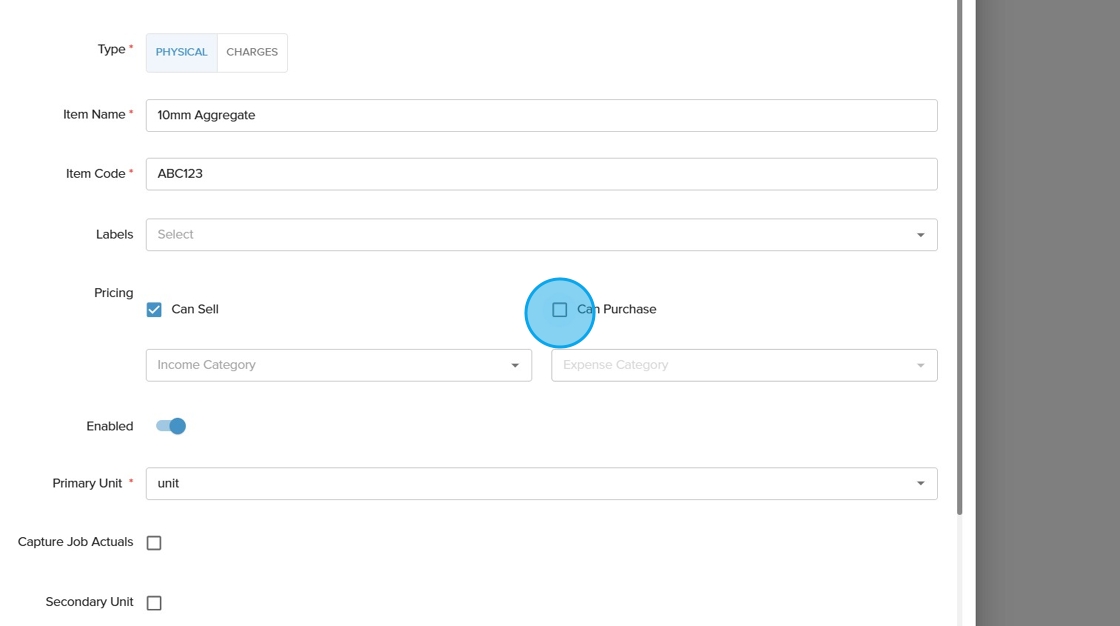Click the Income Category caret icon
This screenshot has height=626, width=1120.
(515, 366)
